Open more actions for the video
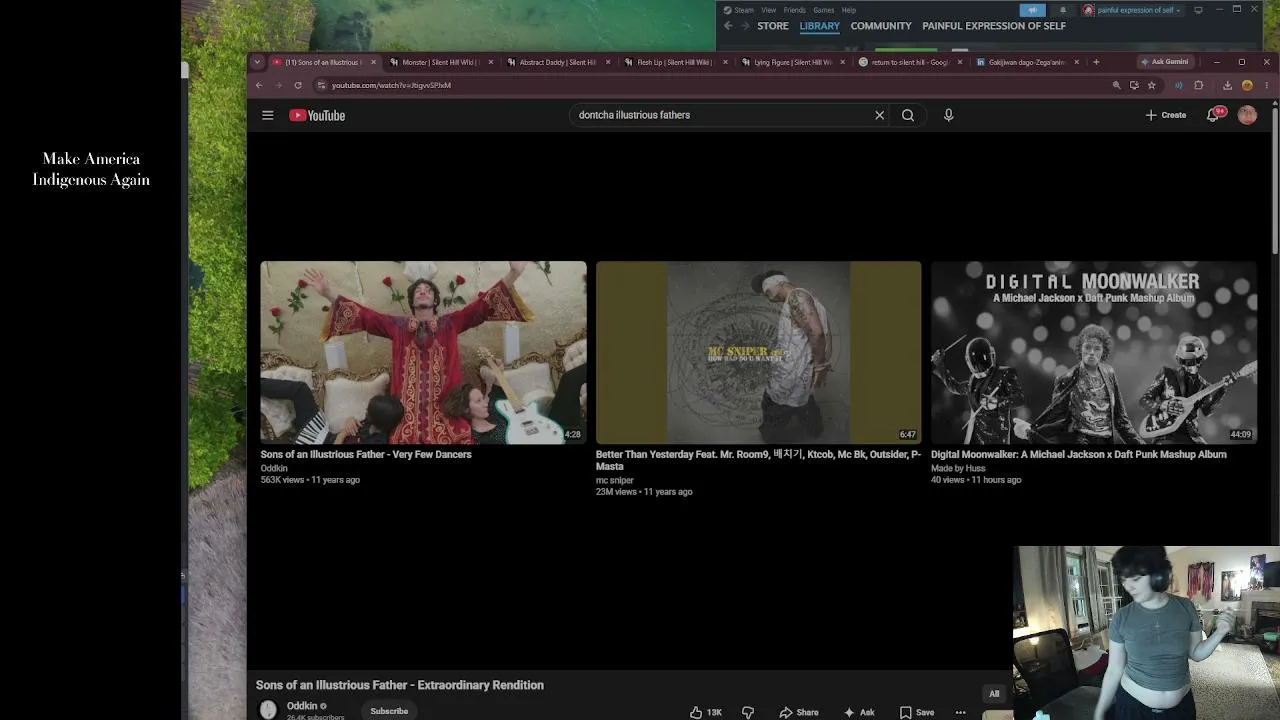Screen dimensions: 1280x720 960,712
